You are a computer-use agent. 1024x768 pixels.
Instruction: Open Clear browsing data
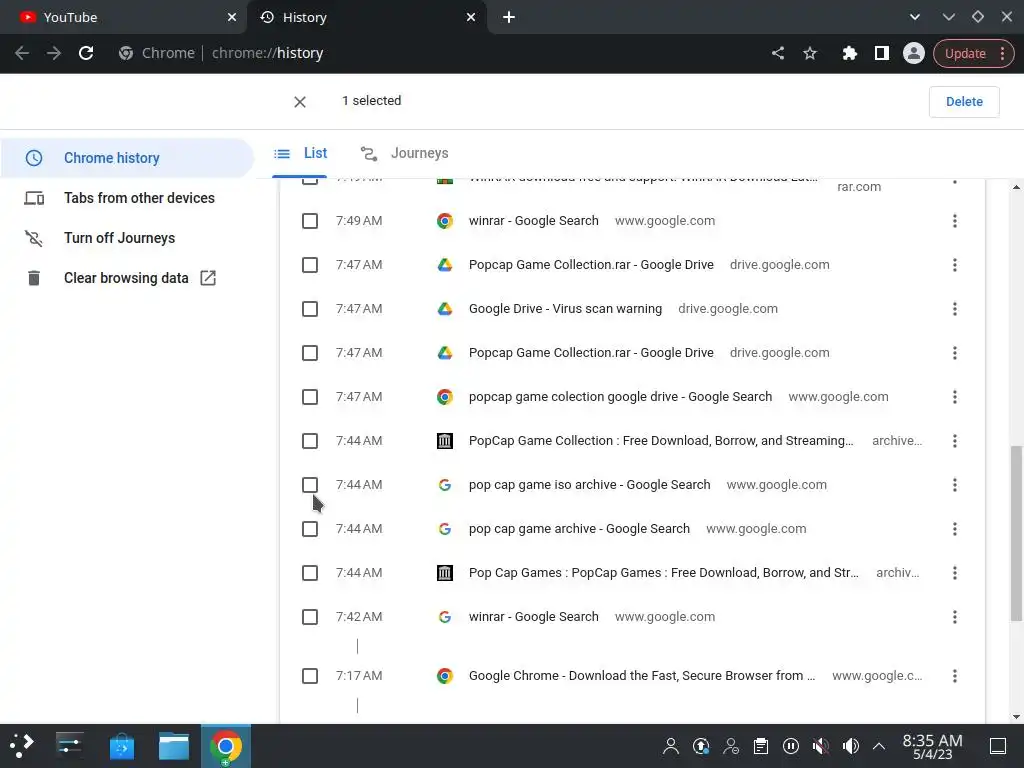(127, 278)
